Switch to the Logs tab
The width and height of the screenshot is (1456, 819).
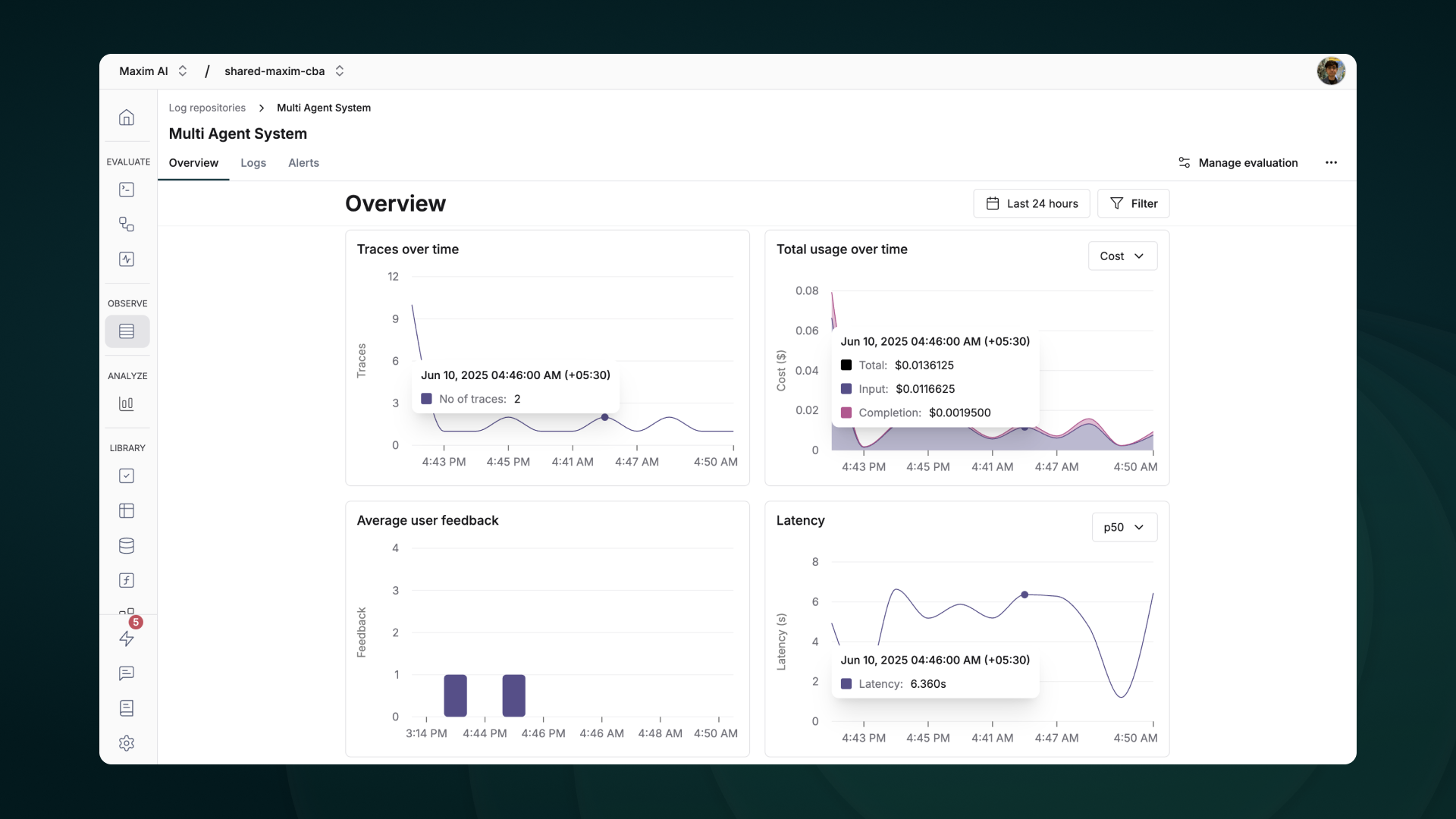(253, 163)
